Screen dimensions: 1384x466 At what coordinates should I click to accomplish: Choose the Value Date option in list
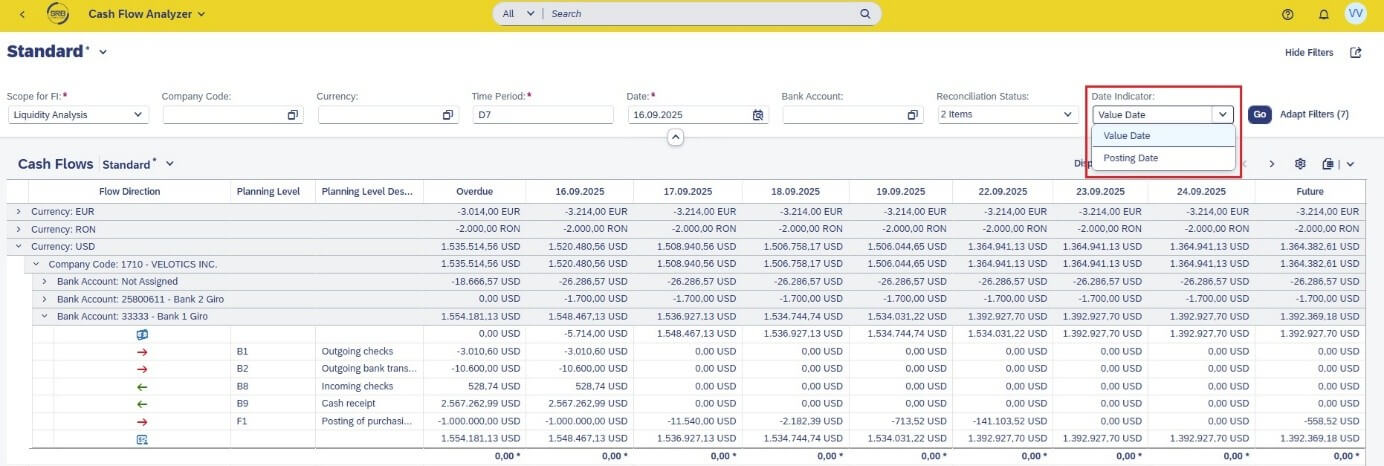coord(1127,136)
